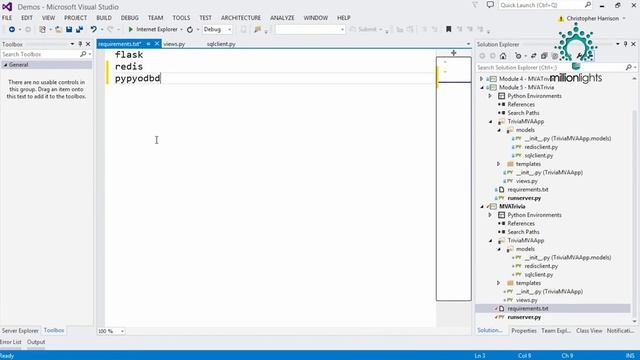The width and height of the screenshot is (640, 360).
Task: Open the PROJECT menu
Action: coord(76,18)
